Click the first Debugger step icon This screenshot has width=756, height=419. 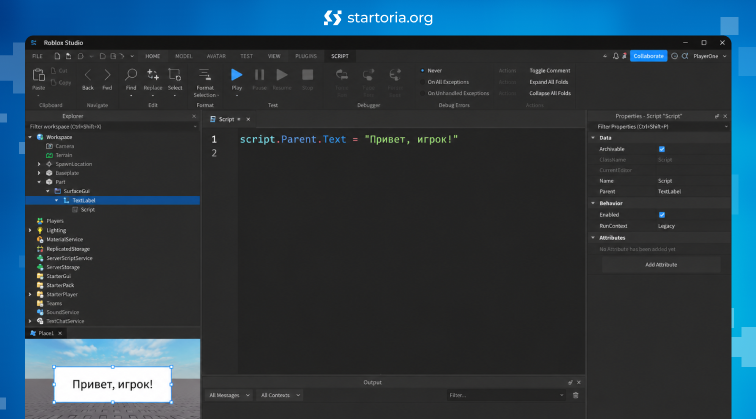coord(342,75)
